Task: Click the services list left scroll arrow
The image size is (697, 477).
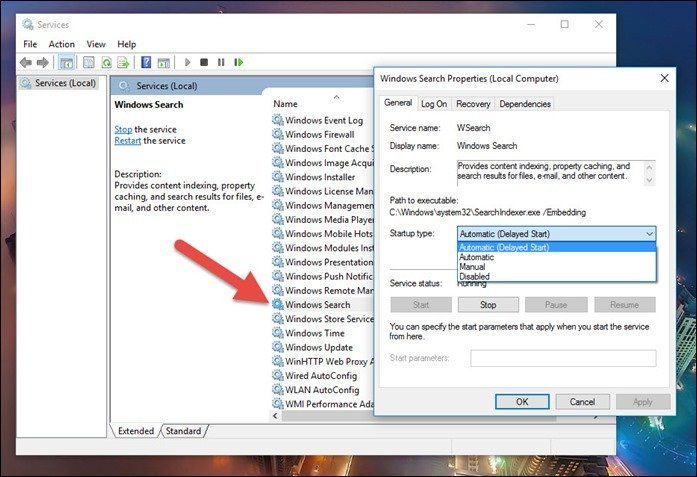Action: coord(276,416)
